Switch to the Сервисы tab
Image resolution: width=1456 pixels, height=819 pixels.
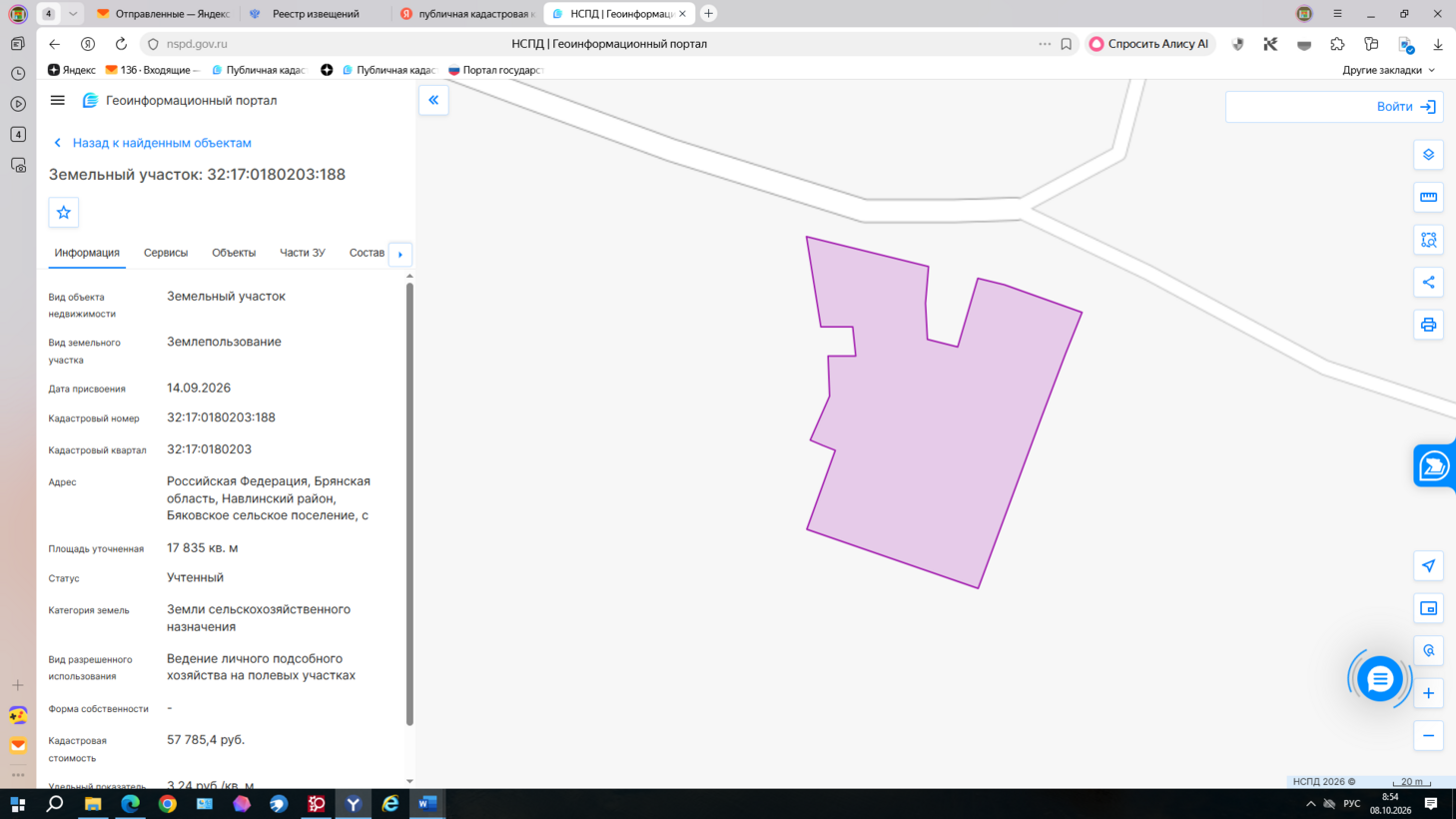pos(166,253)
